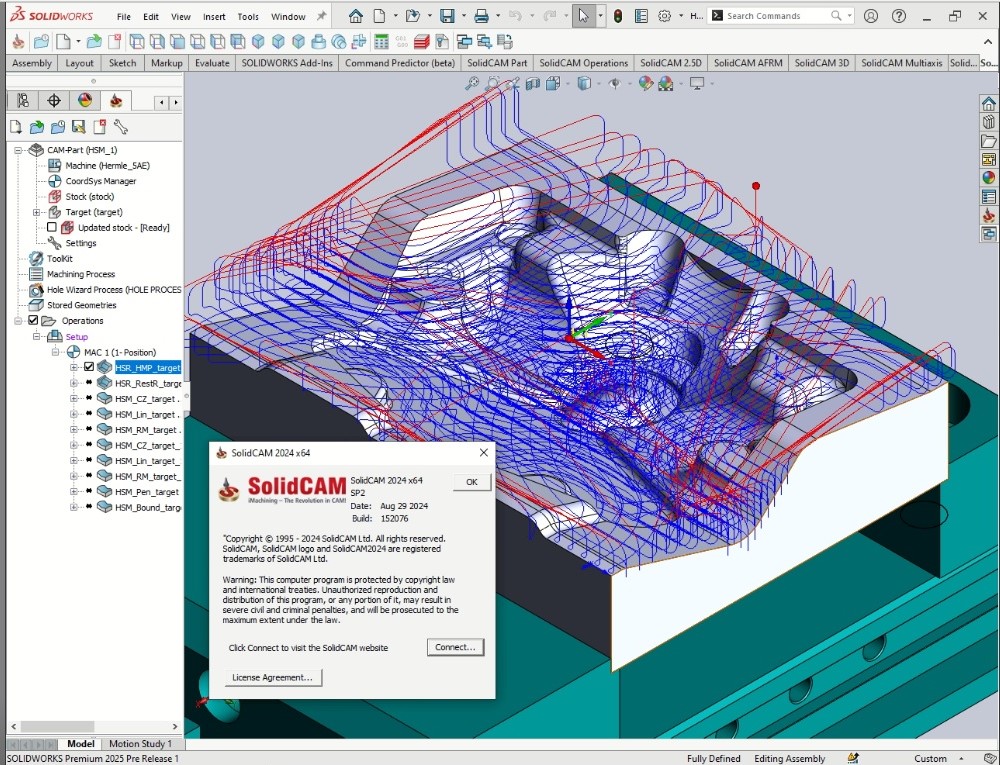Open the DimXpert crosshair tab
This screenshot has height=765, width=1000.
(54, 101)
